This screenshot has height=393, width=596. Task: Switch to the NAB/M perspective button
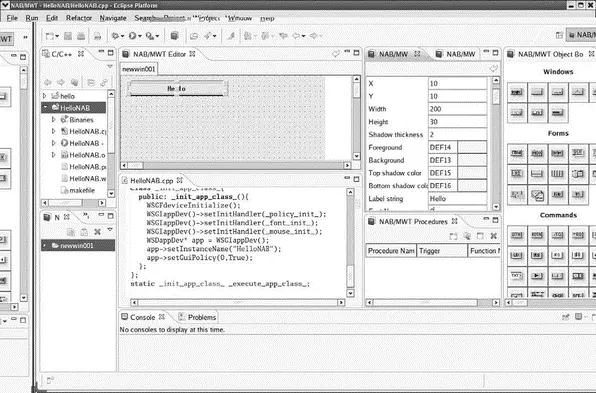[x=581, y=35]
